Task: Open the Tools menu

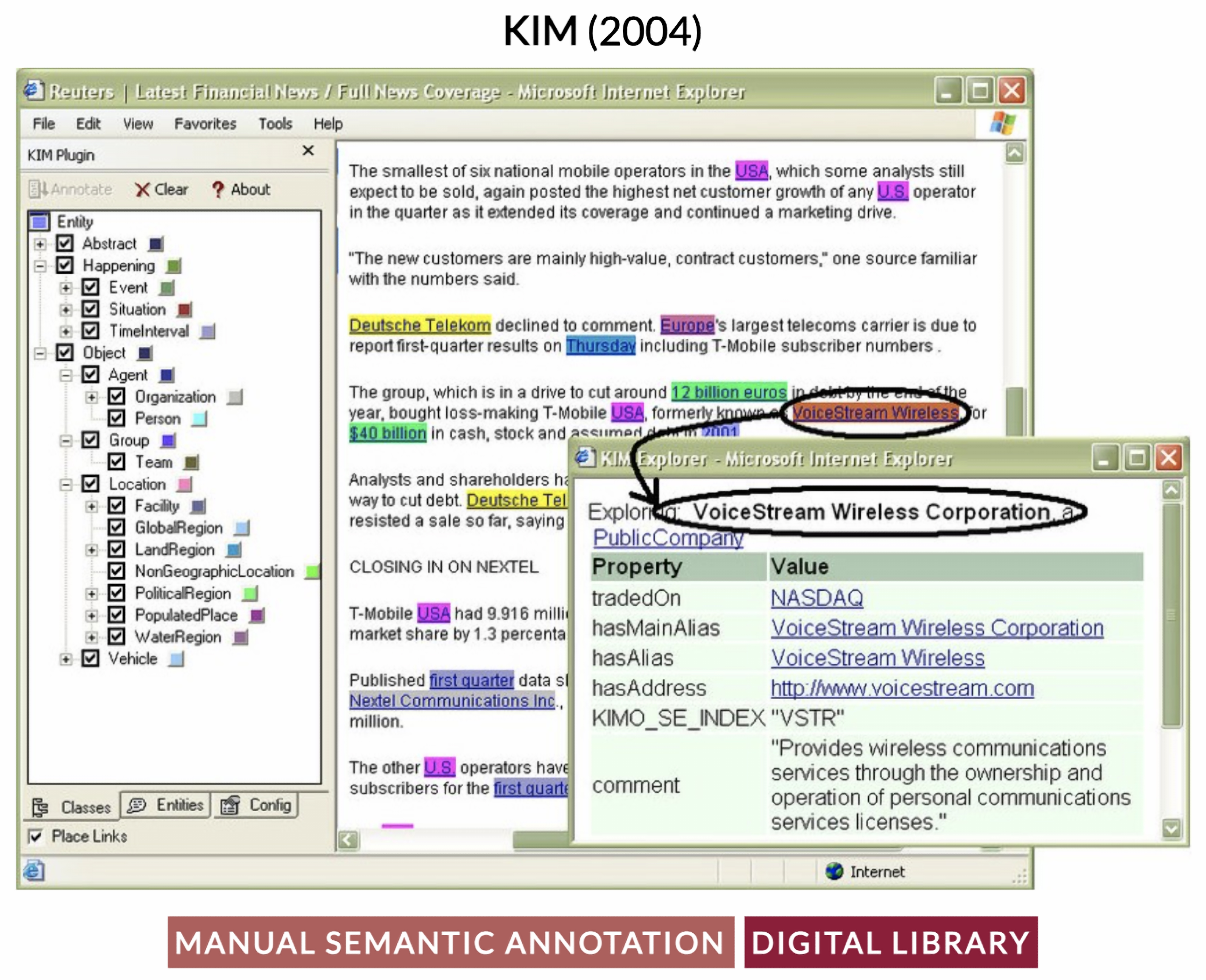Action: tap(275, 124)
